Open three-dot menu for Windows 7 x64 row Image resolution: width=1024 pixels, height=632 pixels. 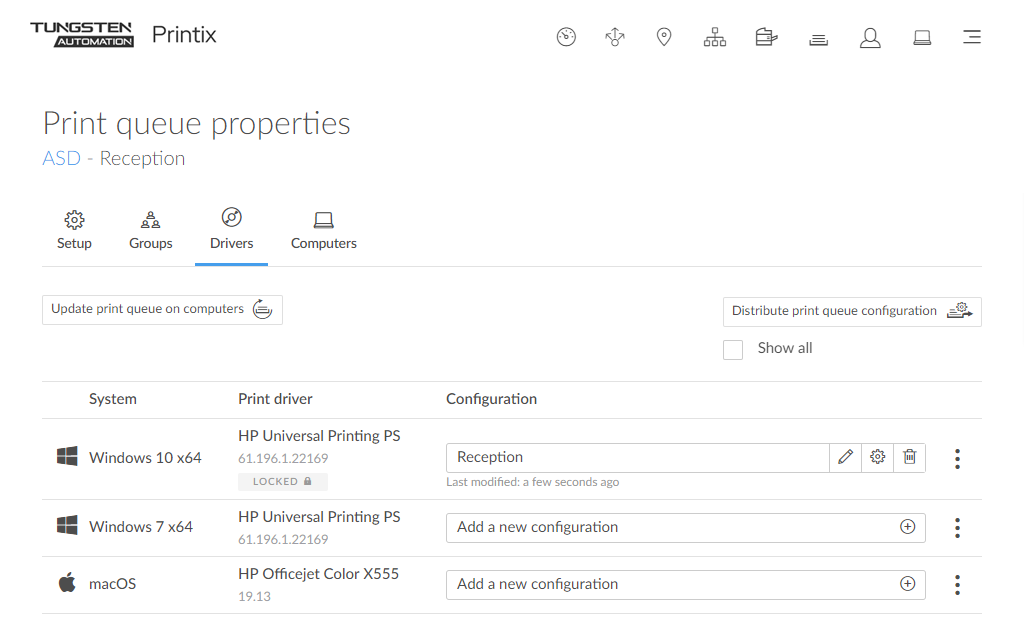pyautogui.click(x=957, y=528)
